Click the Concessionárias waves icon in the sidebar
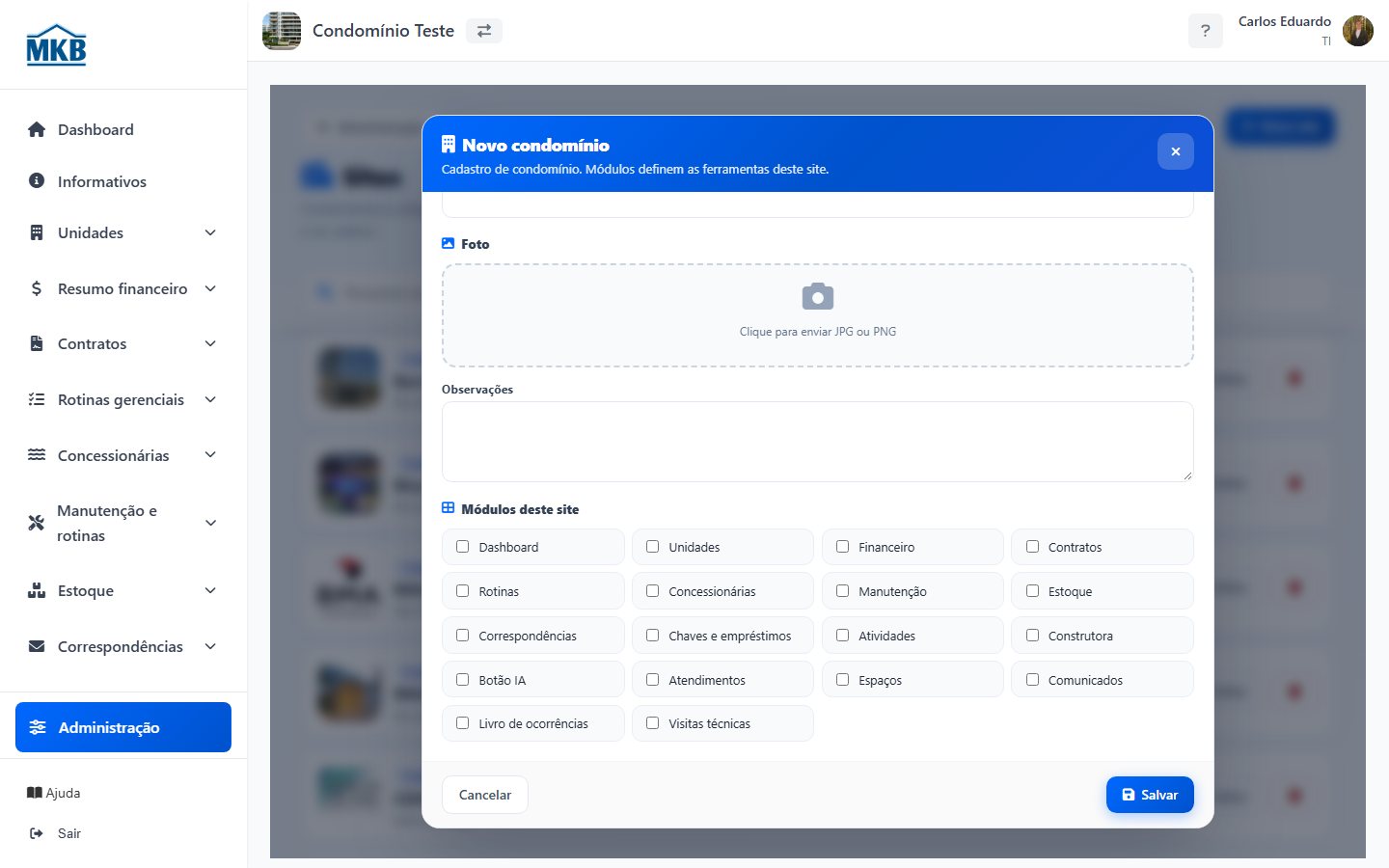The image size is (1389, 868). 37,454
